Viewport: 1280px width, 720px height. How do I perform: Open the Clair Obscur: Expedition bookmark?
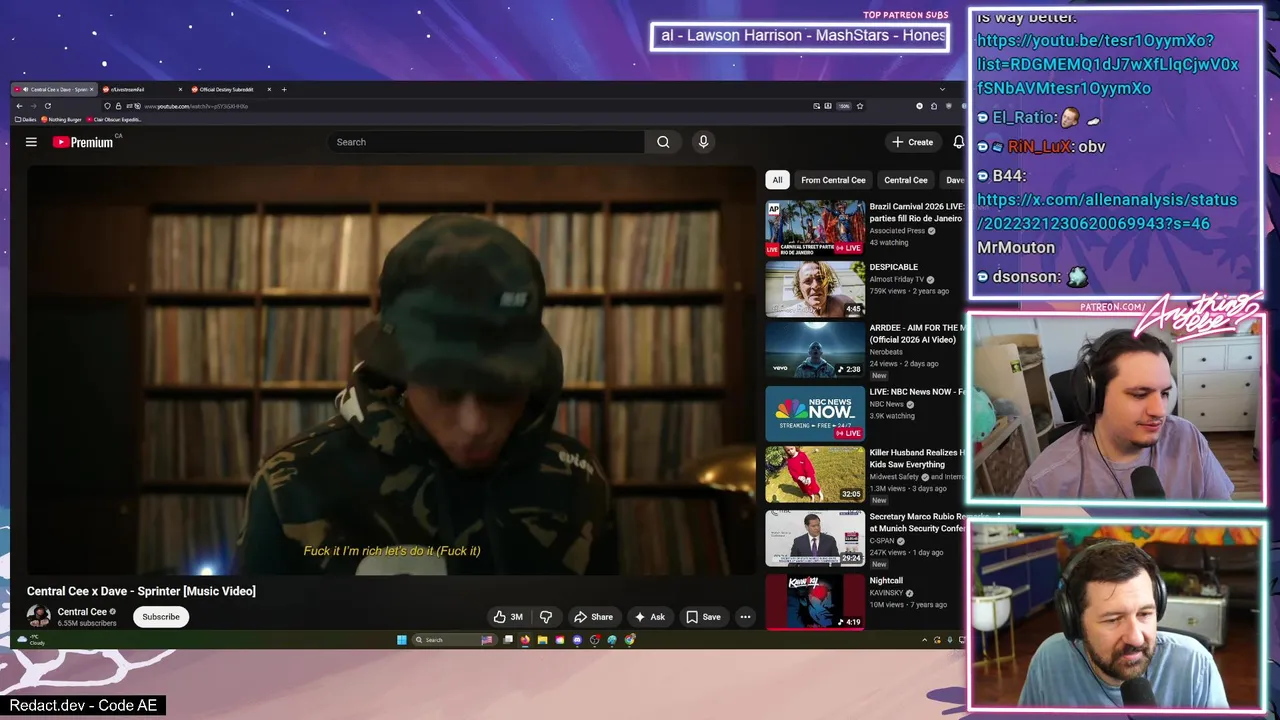click(x=114, y=119)
